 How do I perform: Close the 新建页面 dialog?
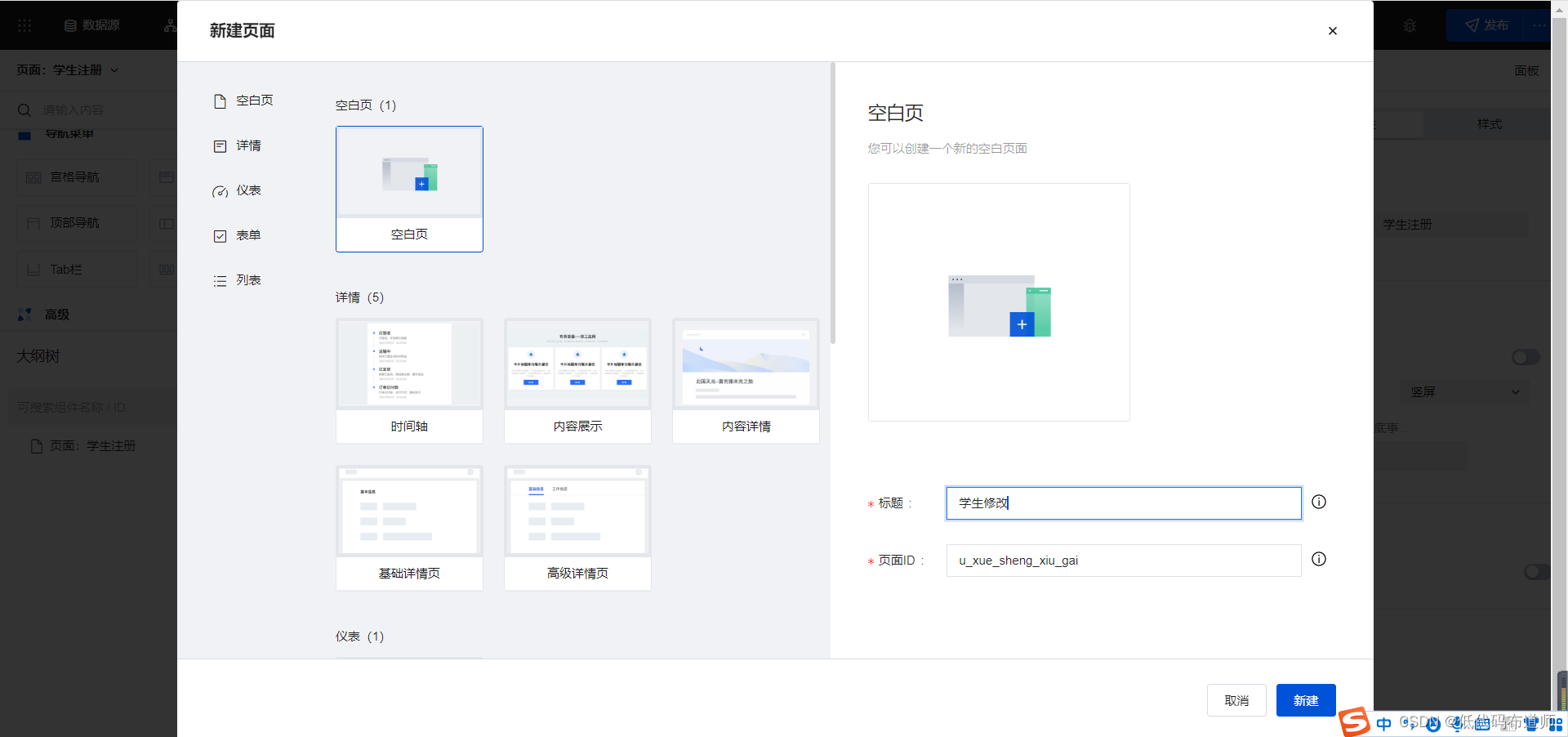[x=1332, y=31]
